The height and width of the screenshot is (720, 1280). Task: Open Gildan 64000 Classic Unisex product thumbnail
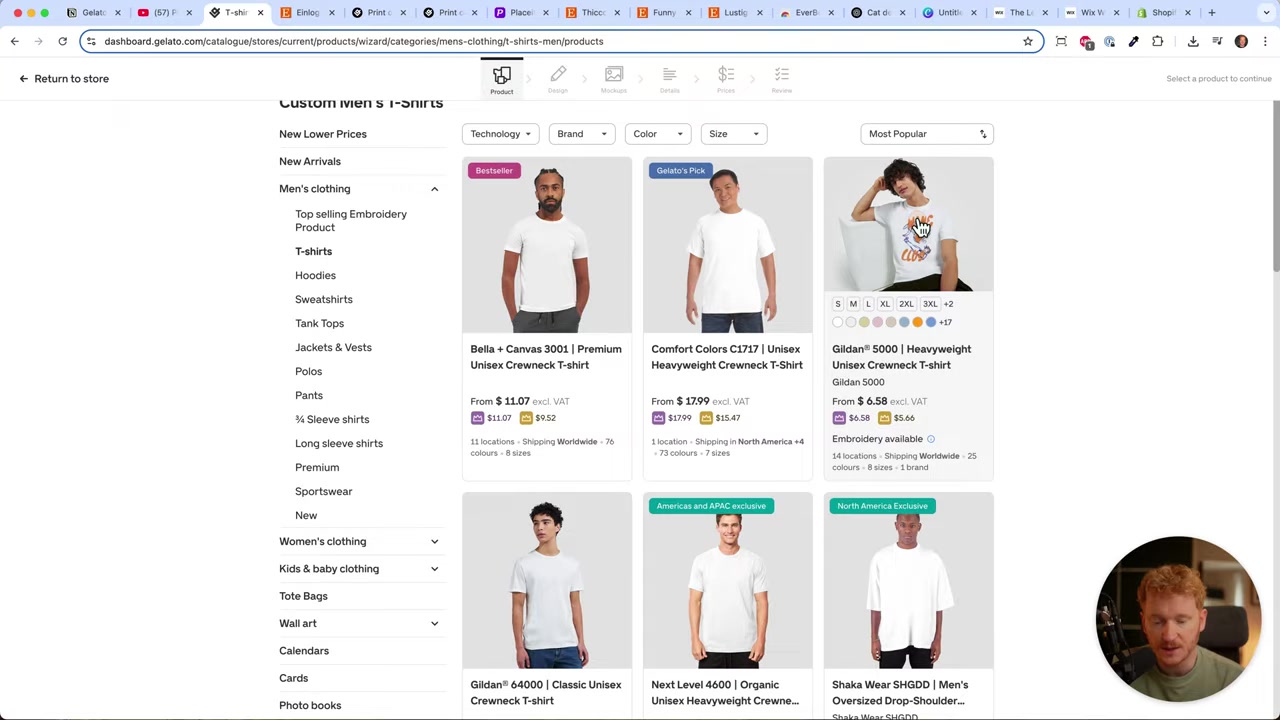click(x=547, y=581)
